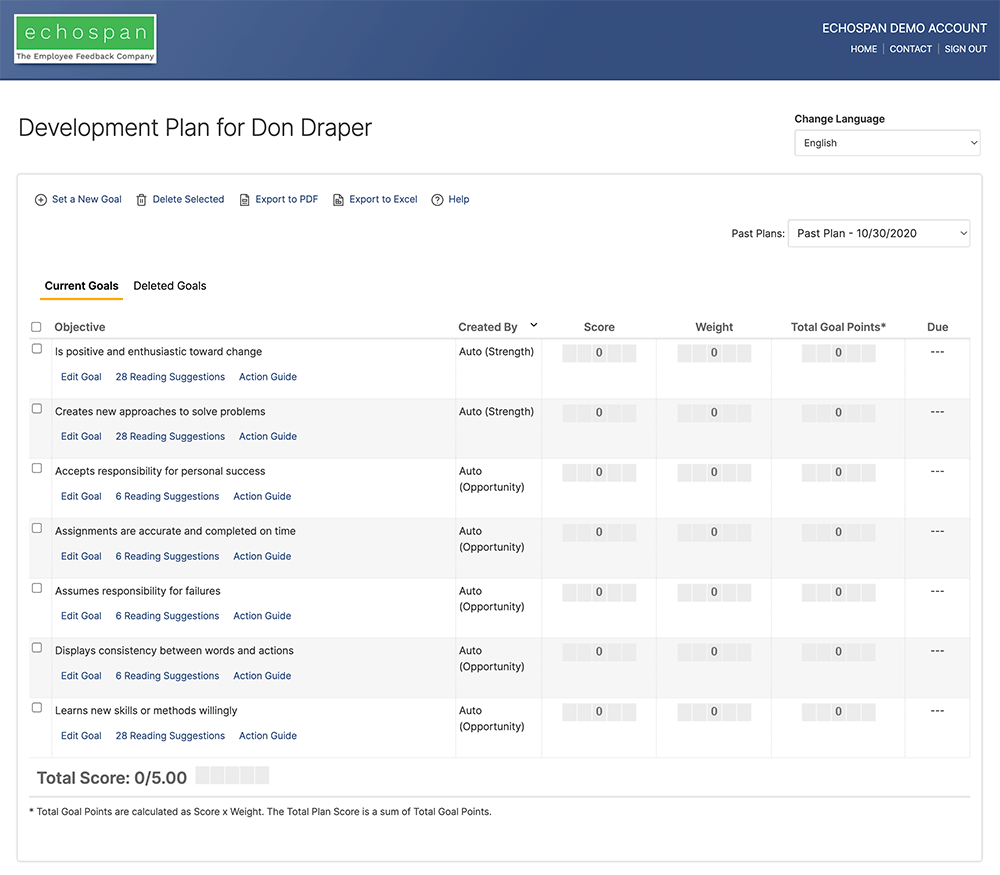Click the Export to PDF document icon

(x=245, y=200)
